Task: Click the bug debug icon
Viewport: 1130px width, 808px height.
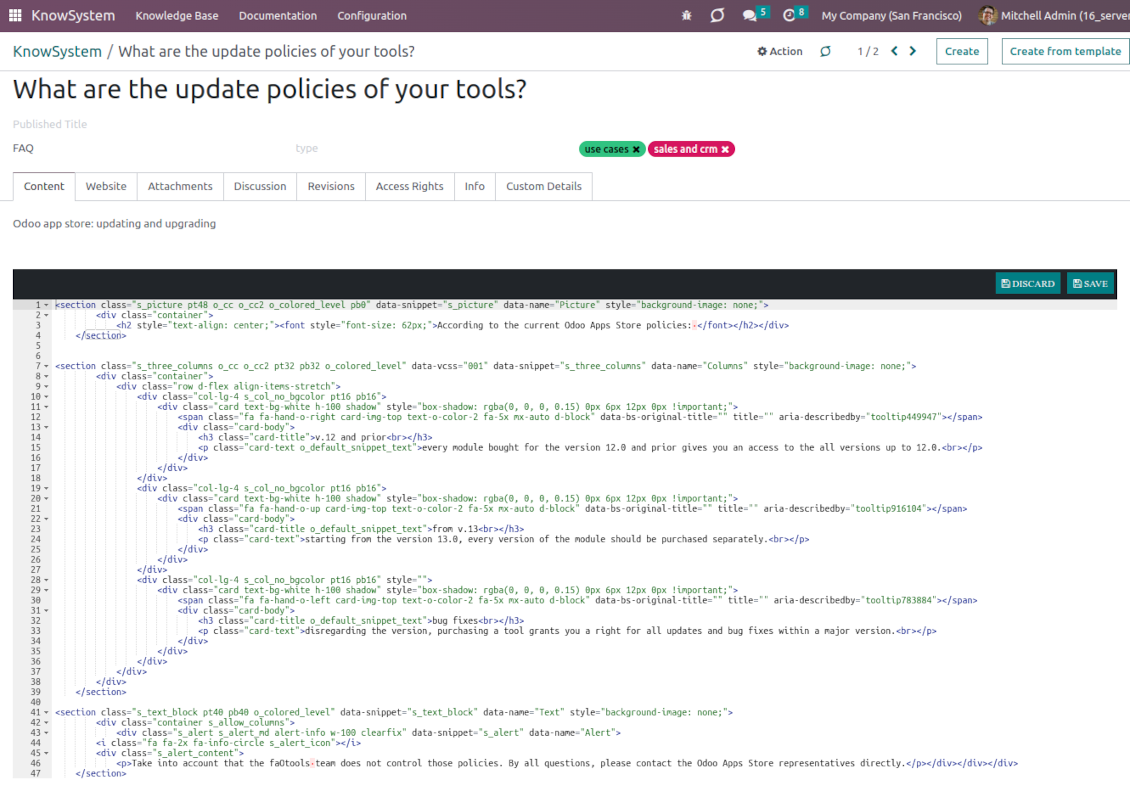Action: 686,16
